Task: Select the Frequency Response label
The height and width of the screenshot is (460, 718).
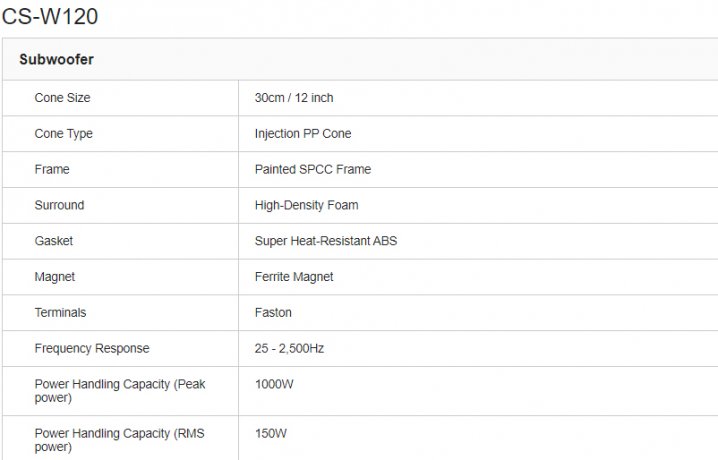Action: (92, 349)
